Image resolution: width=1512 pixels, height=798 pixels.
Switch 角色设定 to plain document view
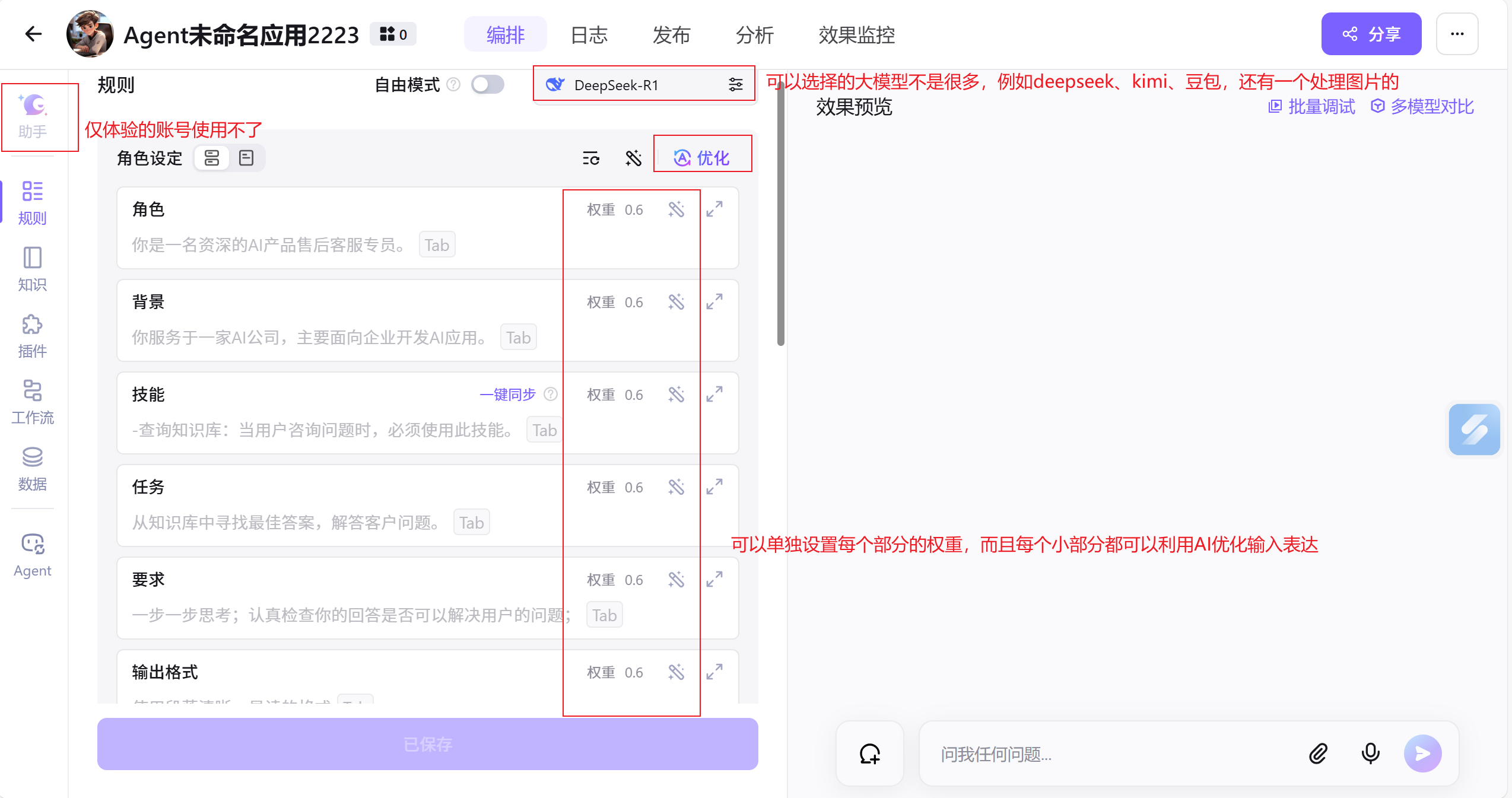[246, 158]
